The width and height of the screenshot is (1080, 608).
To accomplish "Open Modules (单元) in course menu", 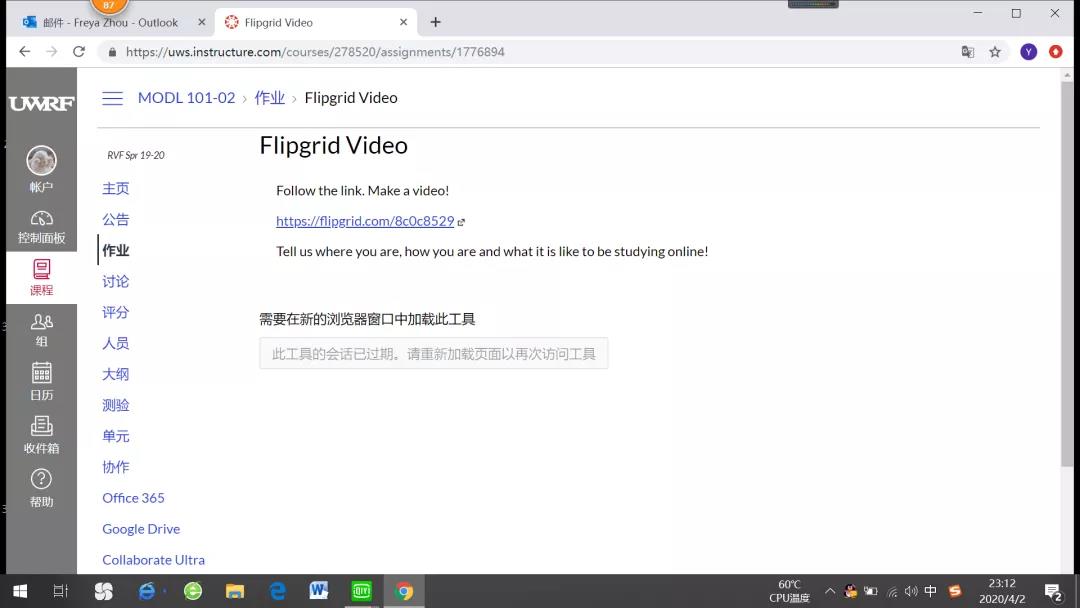I will (x=116, y=436).
